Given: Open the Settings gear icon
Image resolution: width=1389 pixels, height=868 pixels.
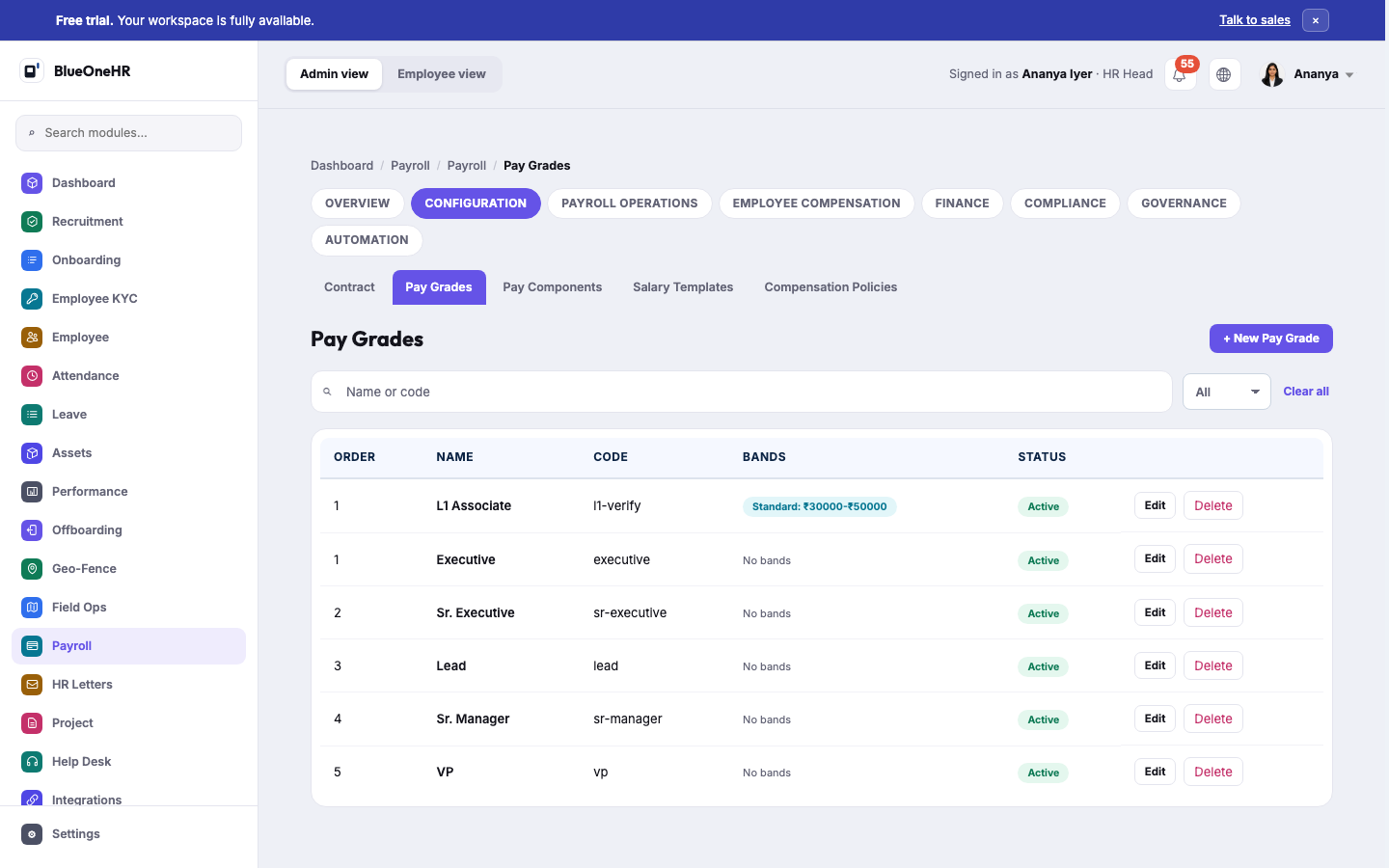Looking at the screenshot, I should click(x=32, y=834).
